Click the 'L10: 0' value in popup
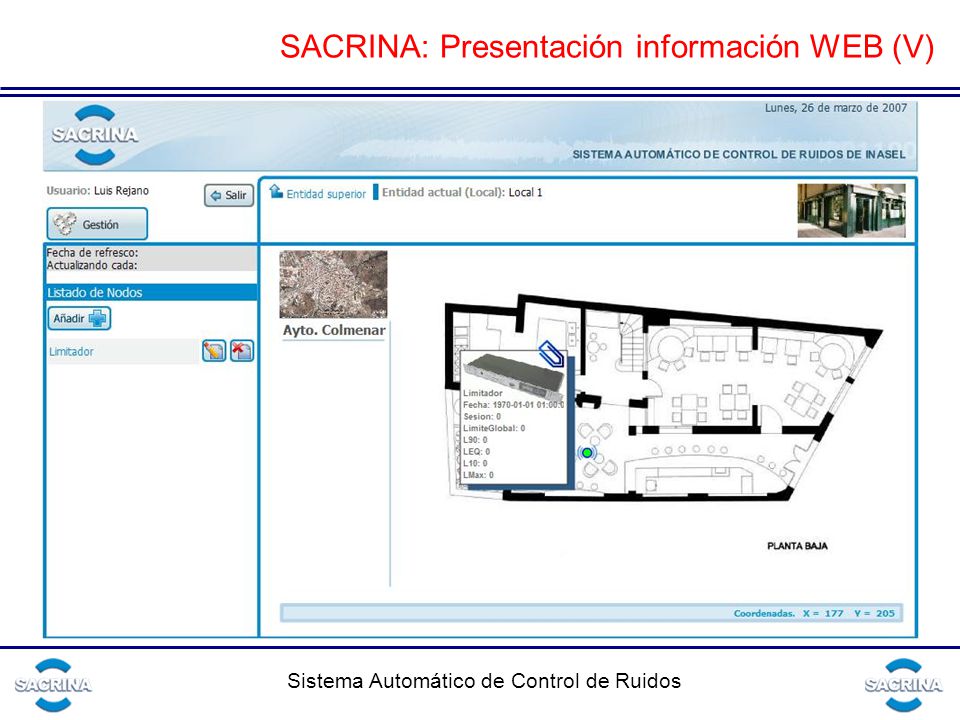This screenshot has height=720, width=960. pos(475,463)
